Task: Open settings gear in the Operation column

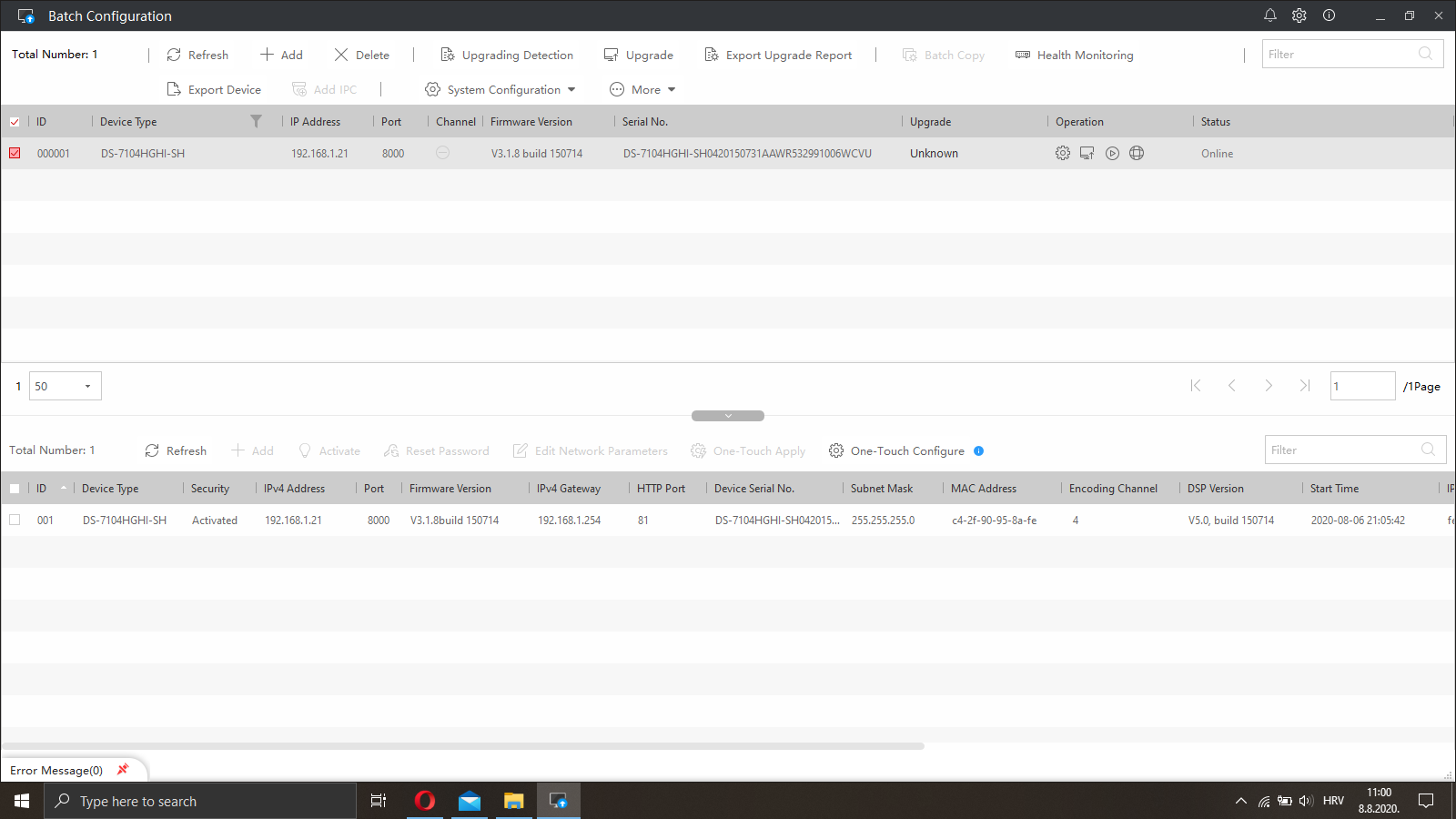Action: 1062,153
